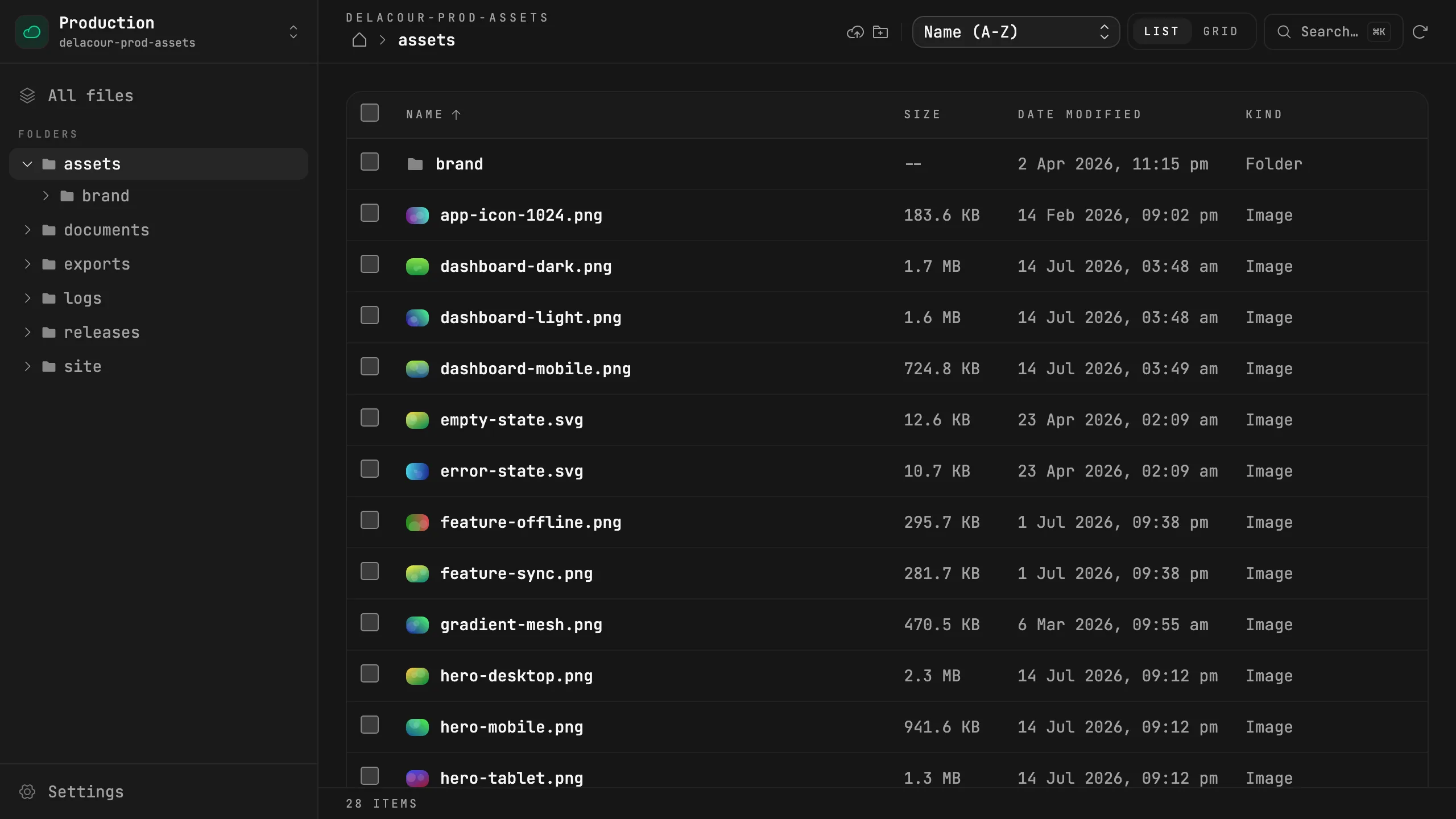Click the KIND column header
1456x819 pixels.
coord(1264,114)
